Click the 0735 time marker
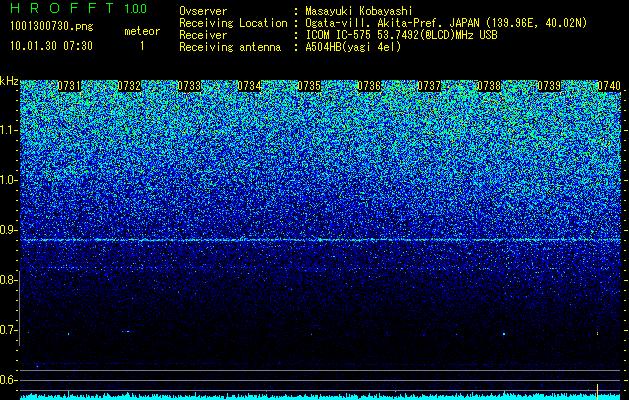This screenshot has height=400, width=629. [309, 86]
